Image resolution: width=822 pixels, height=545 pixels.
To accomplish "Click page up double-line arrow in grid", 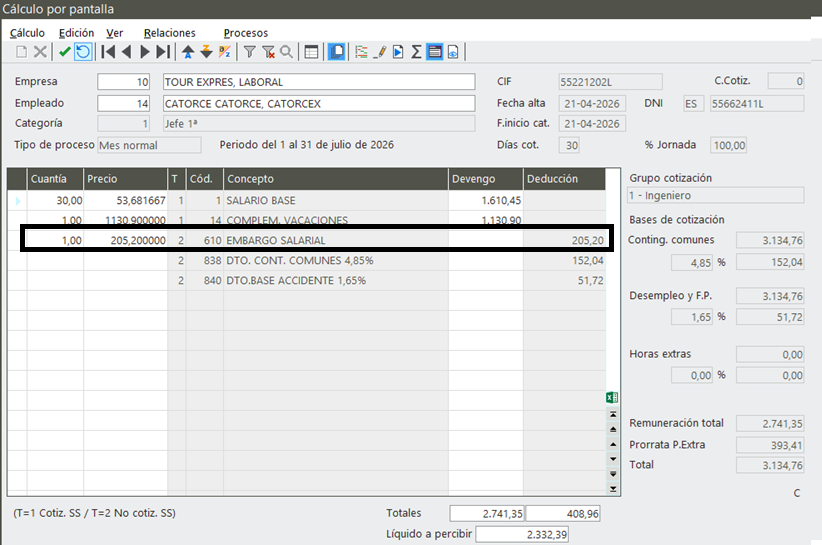I will point(613,429).
